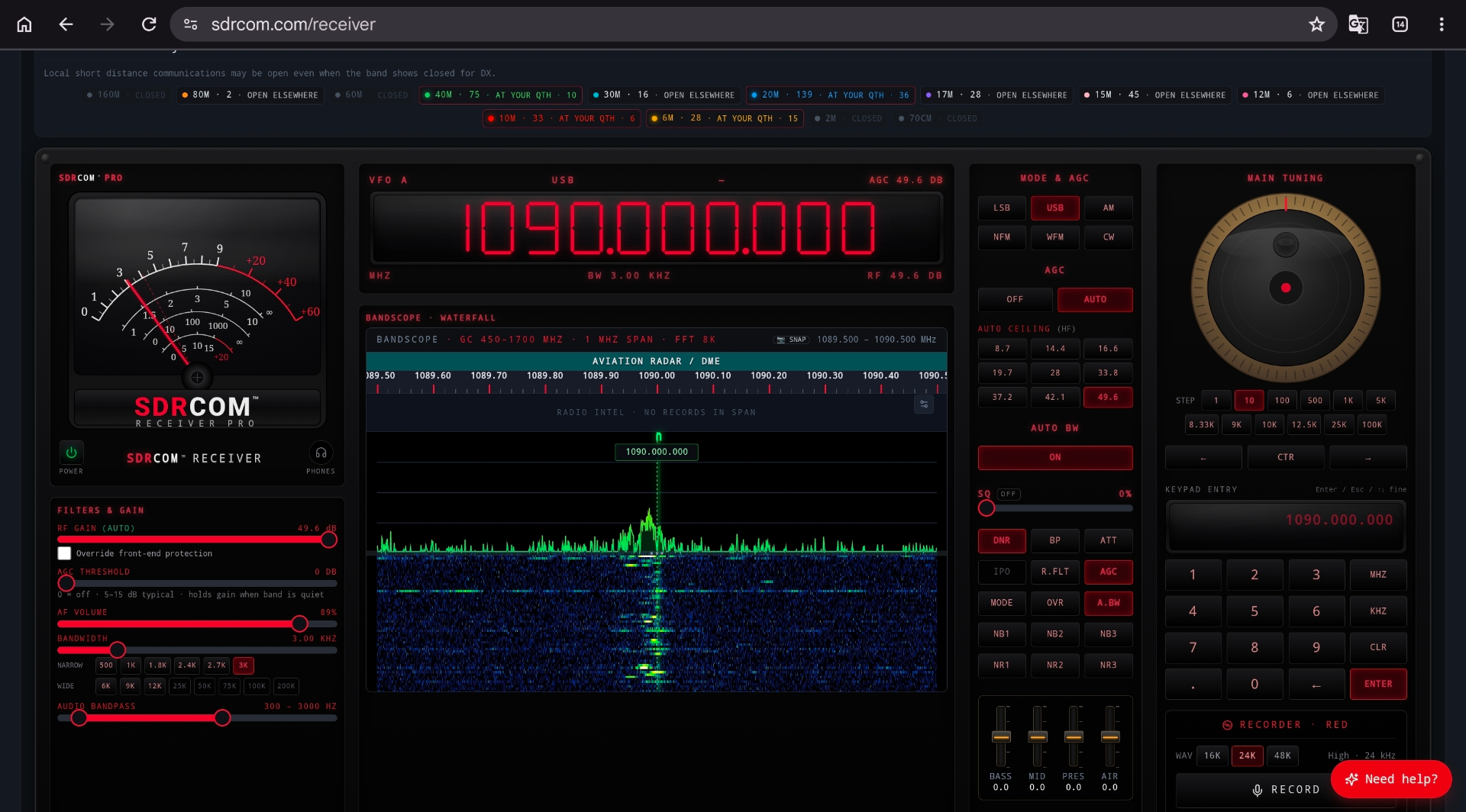Click the AF Volume slider handle
This screenshot has height=812, width=1466.
pyautogui.click(x=300, y=623)
